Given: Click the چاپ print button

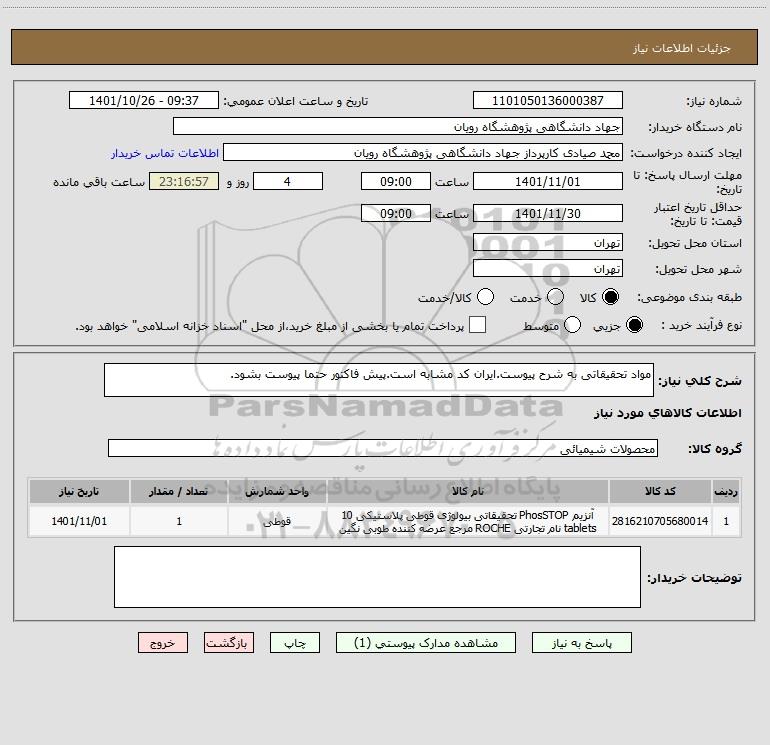Looking at the screenshot, I should pos(295,643).
